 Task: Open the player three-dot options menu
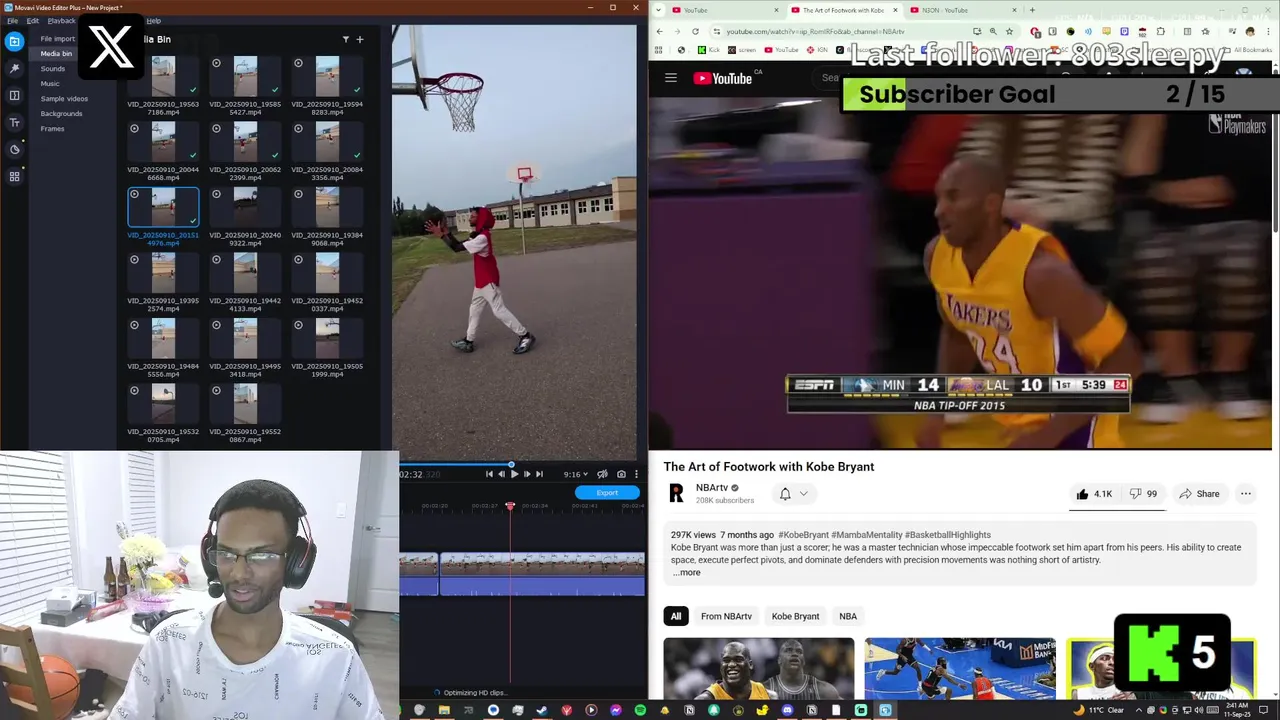[x=636, y=474]
